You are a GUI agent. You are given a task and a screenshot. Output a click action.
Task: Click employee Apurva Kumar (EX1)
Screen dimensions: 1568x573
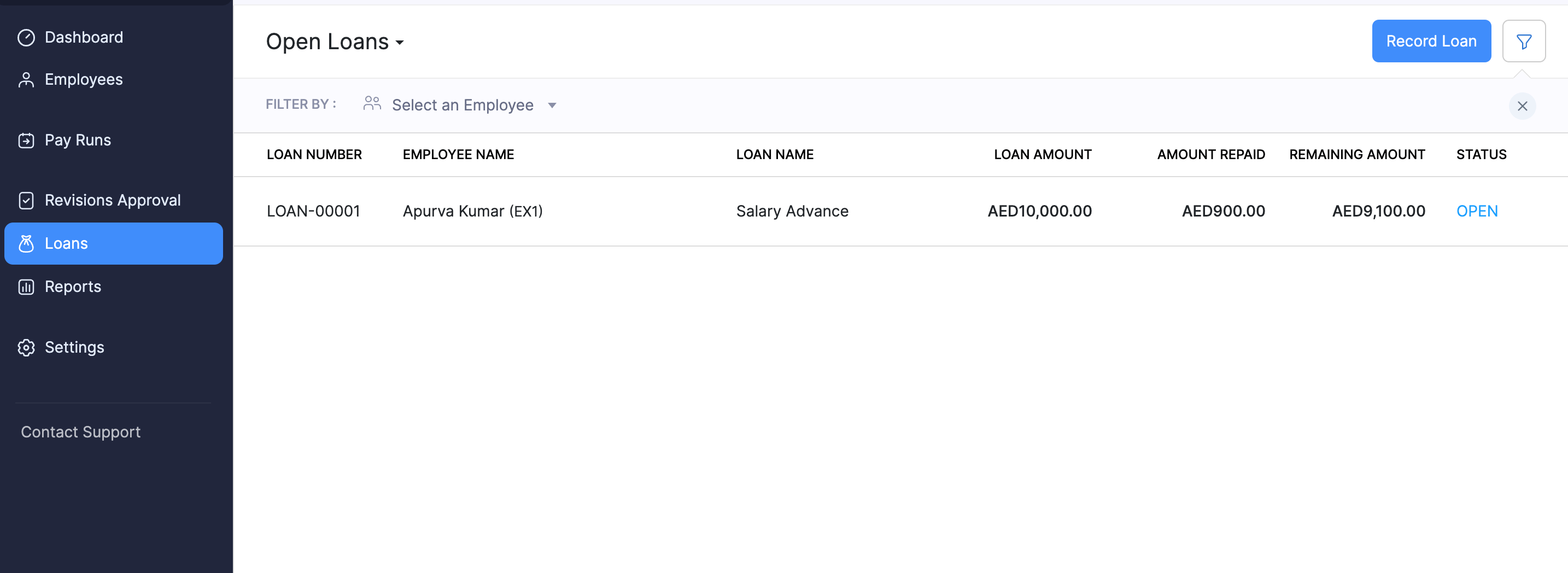tap(472, 211)
